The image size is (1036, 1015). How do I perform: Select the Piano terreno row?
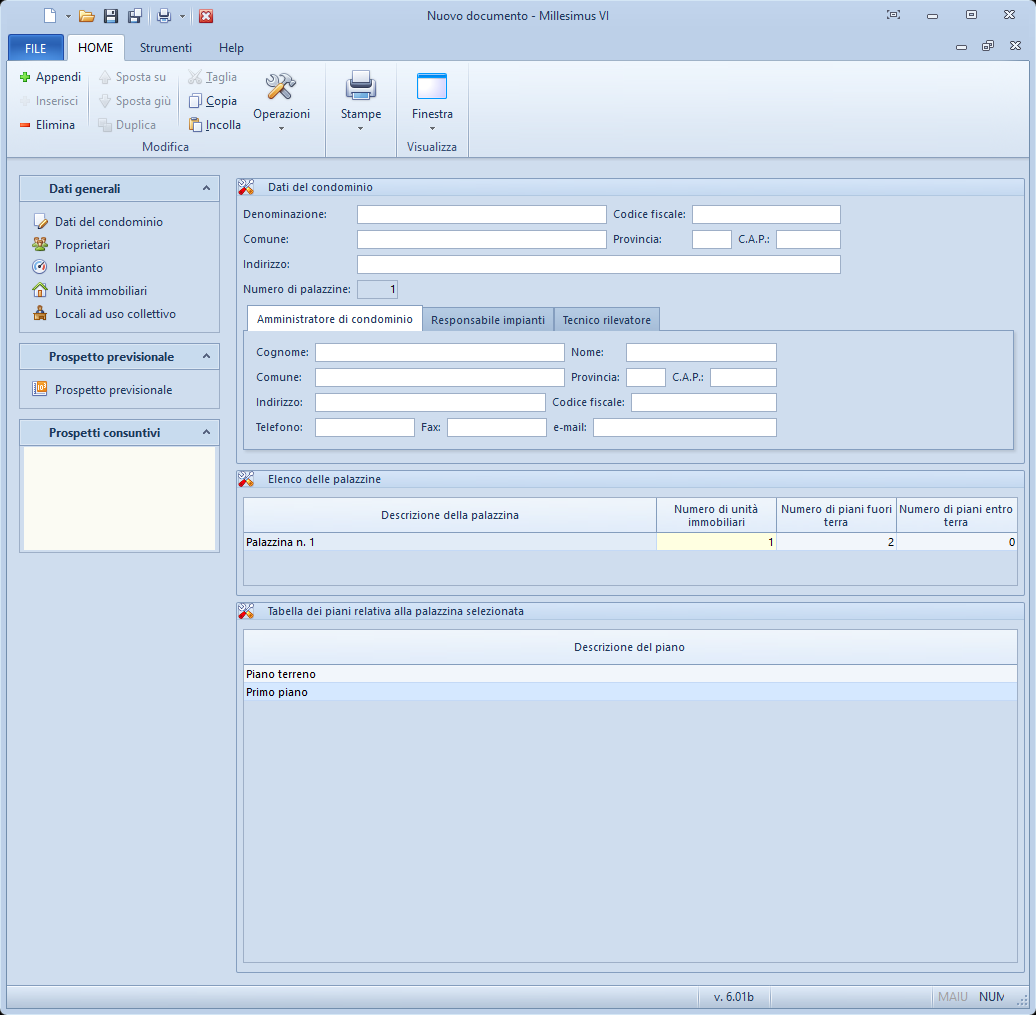click(x=630, y=674)
